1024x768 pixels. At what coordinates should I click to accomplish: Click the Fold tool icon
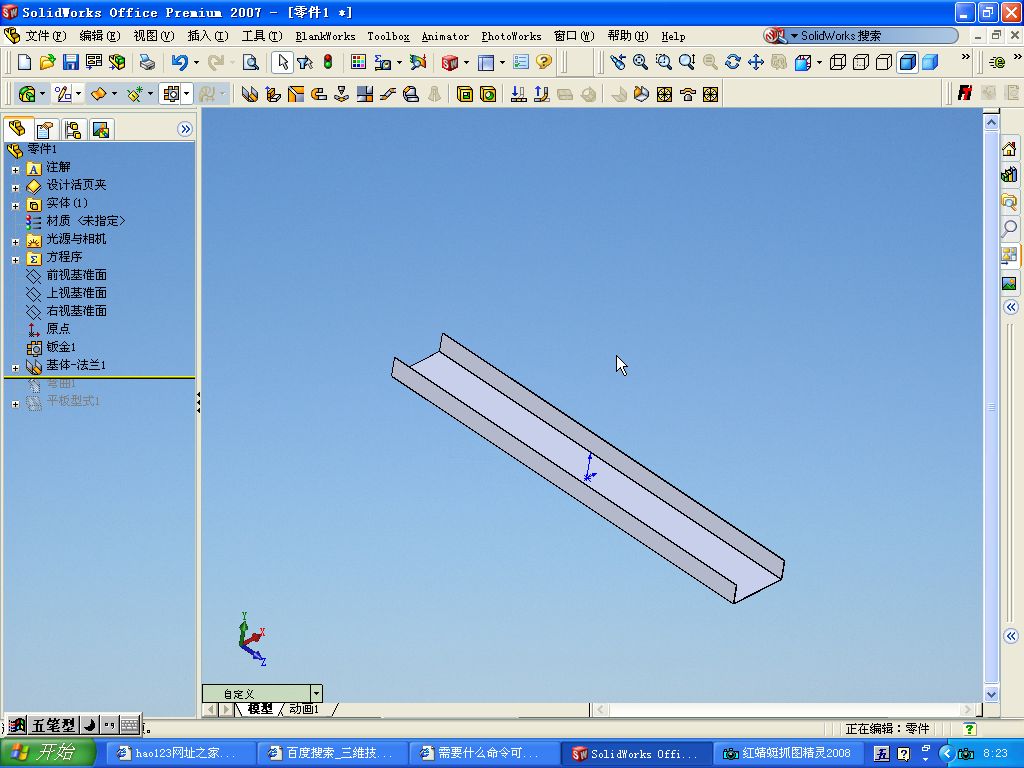click(541, 95)
